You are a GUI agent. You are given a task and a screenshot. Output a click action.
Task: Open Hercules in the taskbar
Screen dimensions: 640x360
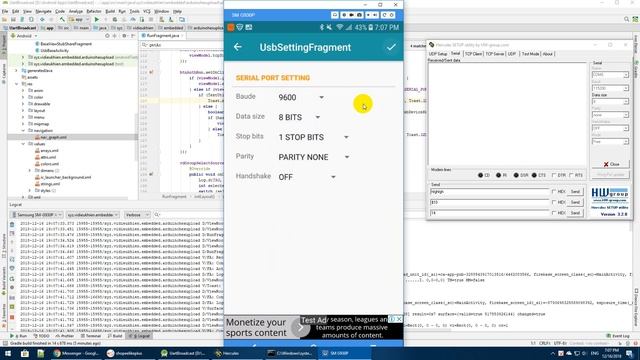[x=231, y=353]
